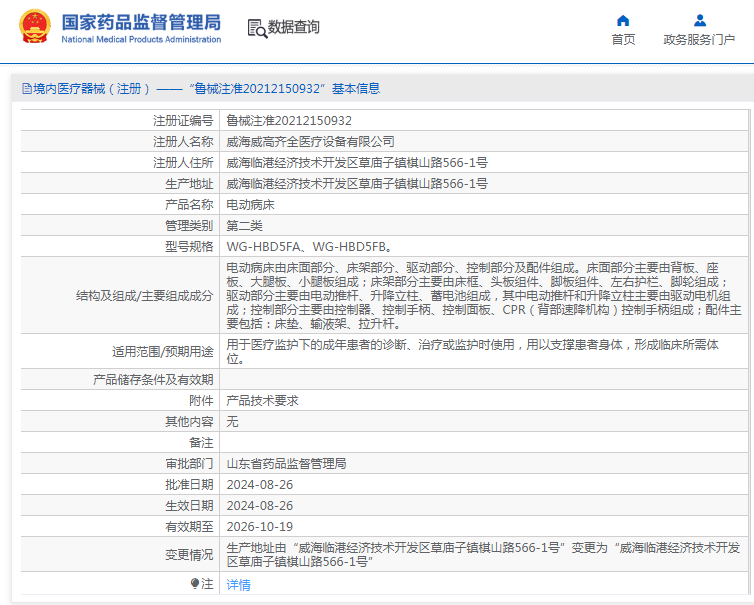Click expiry date 2026-10-19

point(260,527)
